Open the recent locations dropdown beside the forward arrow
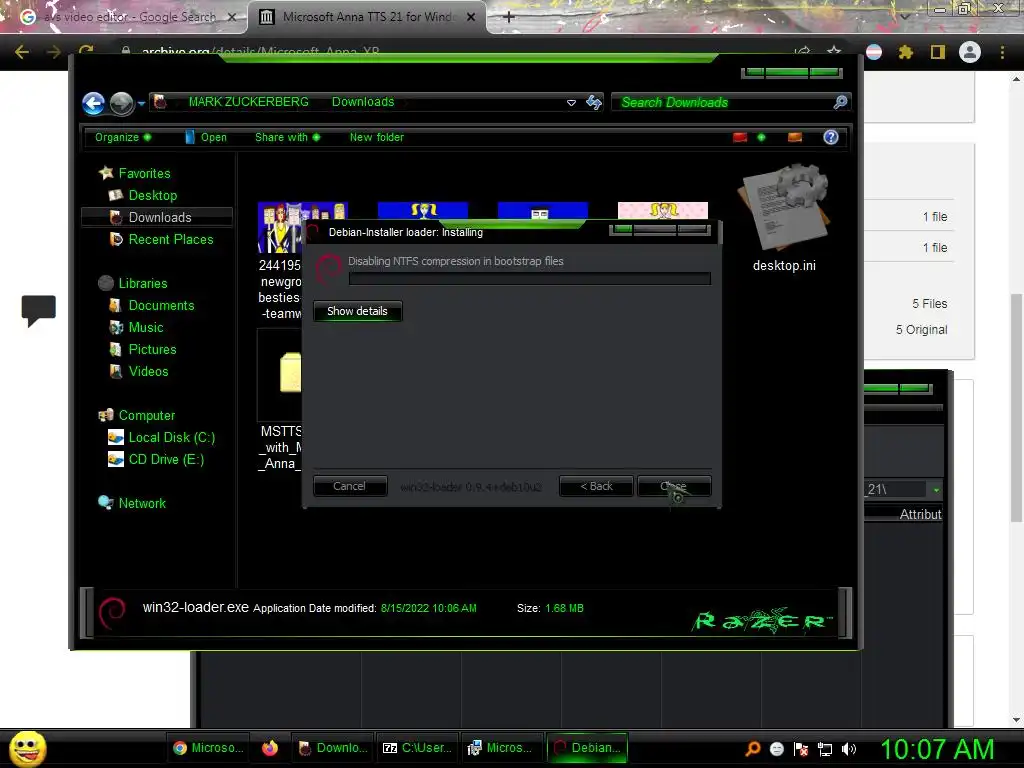This screenshot has height=768, width=1024. [x=141, y=103]
